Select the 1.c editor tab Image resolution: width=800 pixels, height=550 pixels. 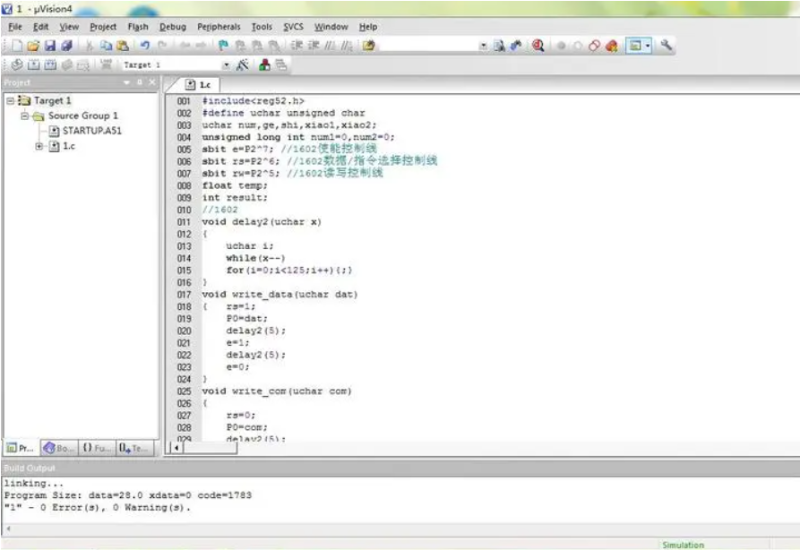pyautogui.click(x=199, y=85)
